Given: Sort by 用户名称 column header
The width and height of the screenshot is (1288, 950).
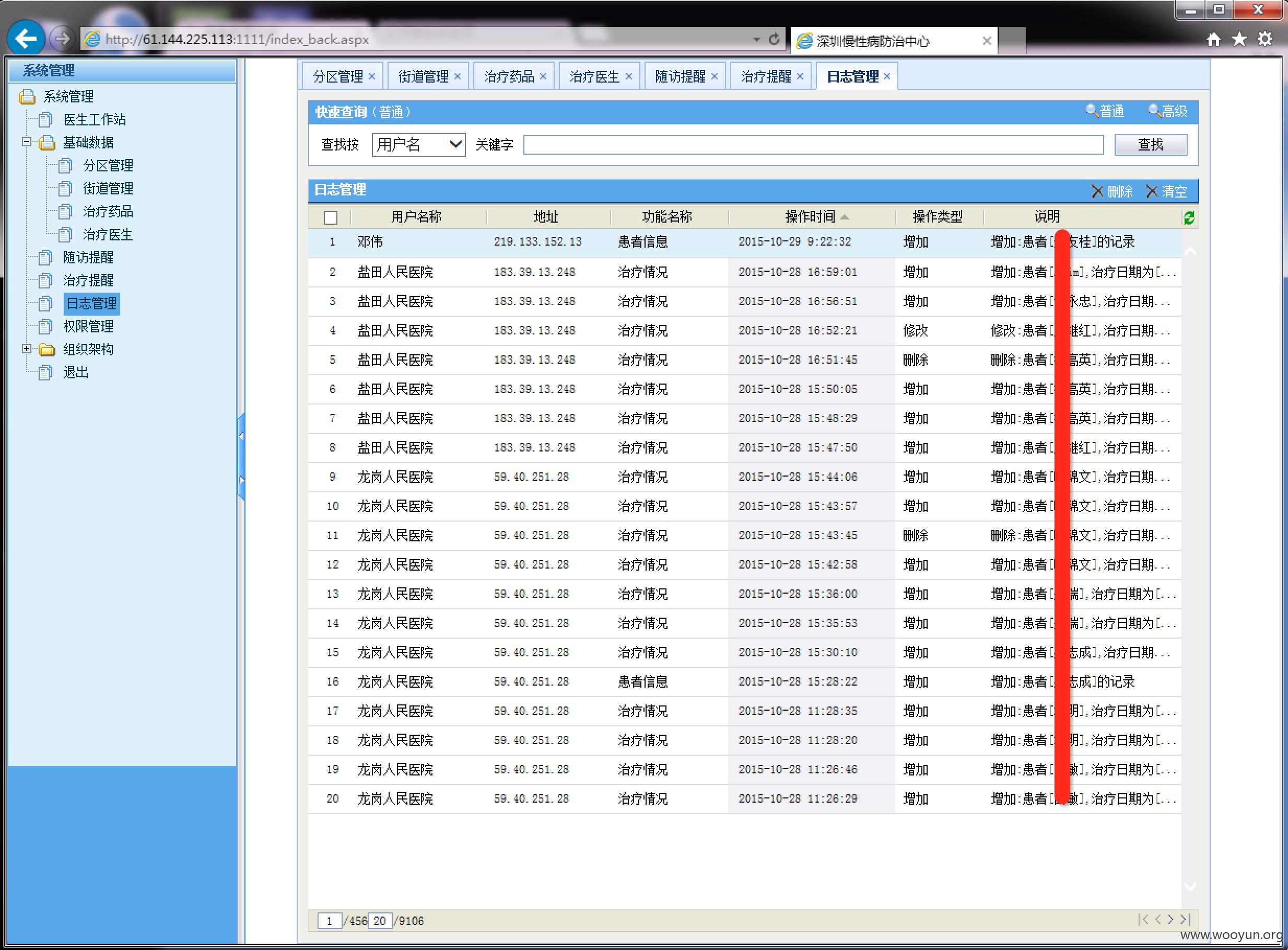Looking at the screenshot, I should (x=416, y=217).
